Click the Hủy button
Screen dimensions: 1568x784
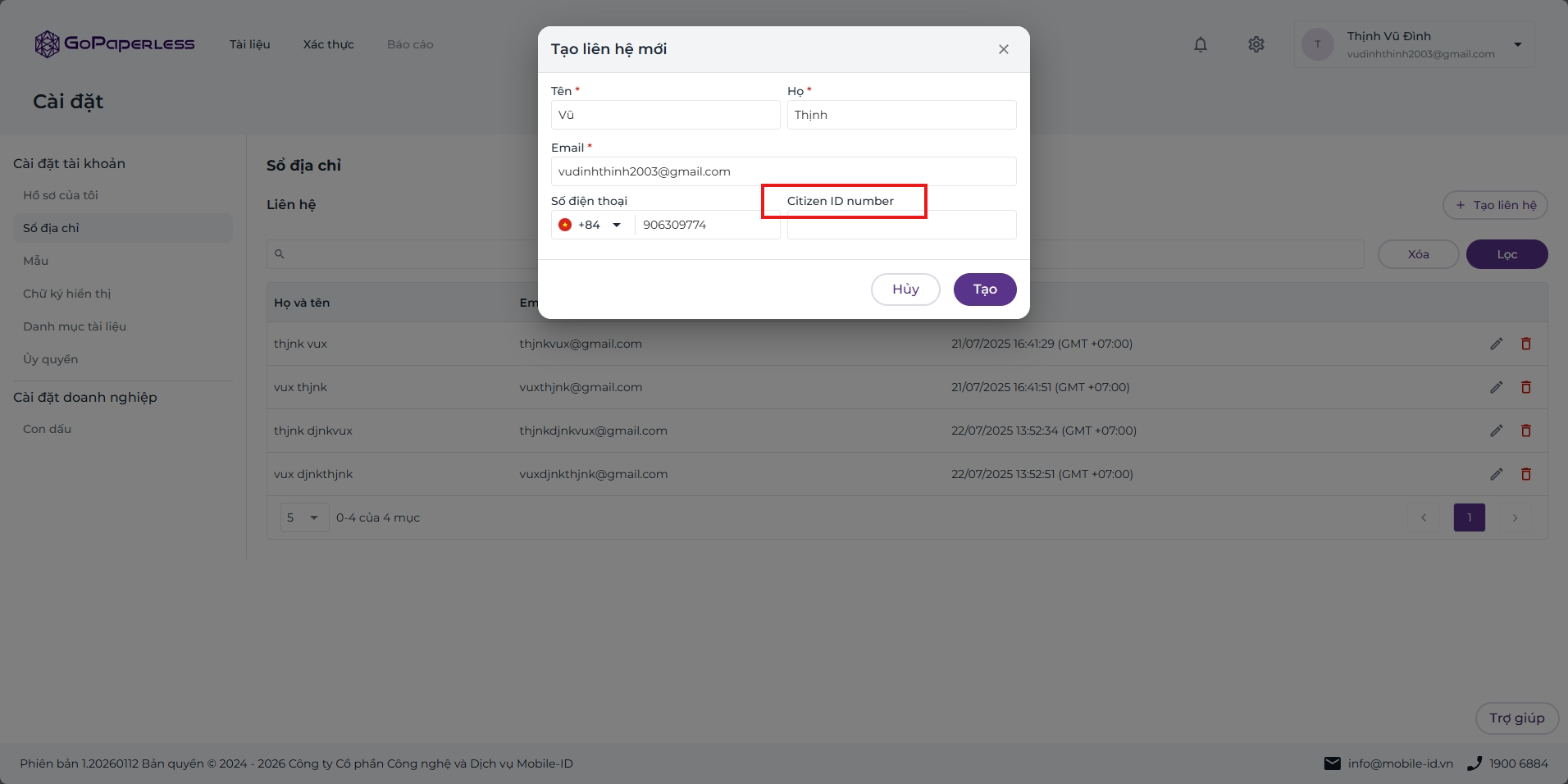905,289
